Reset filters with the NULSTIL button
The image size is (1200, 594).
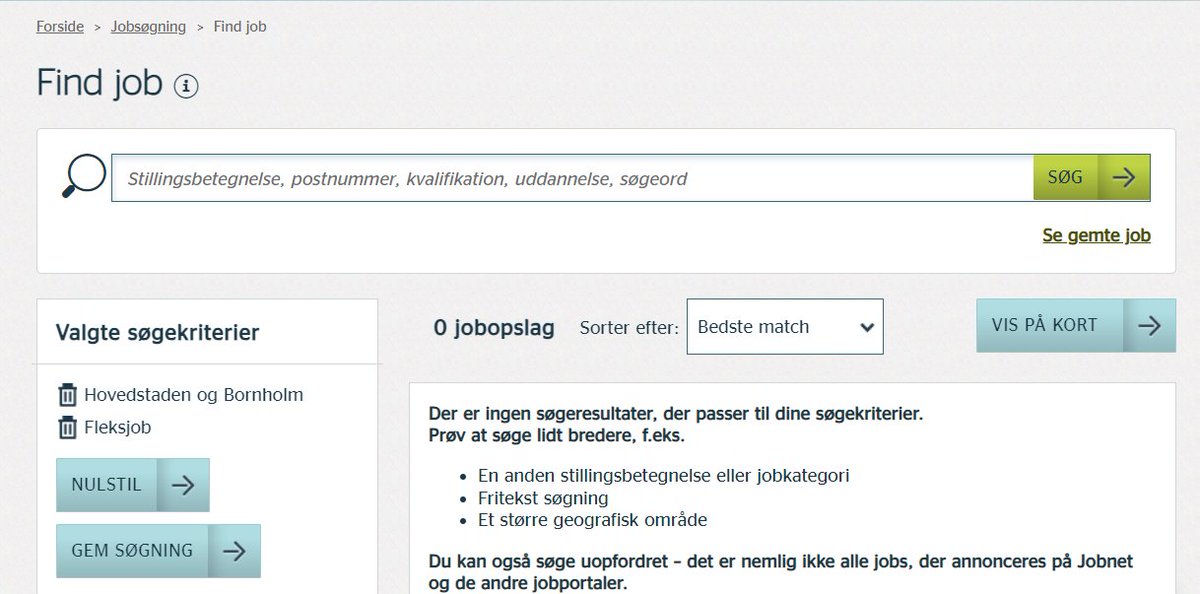pyautogui.click(x=106, y=484)
